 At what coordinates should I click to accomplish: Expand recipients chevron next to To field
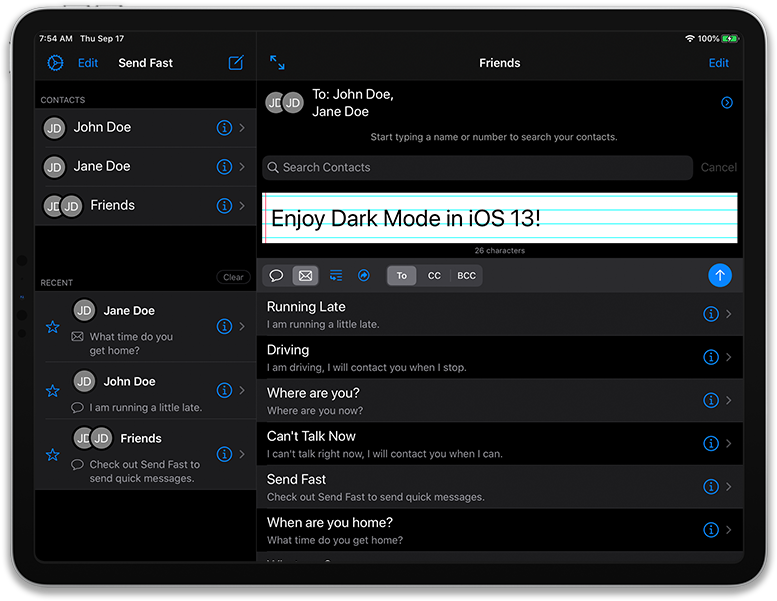click(x=726, y=103)
